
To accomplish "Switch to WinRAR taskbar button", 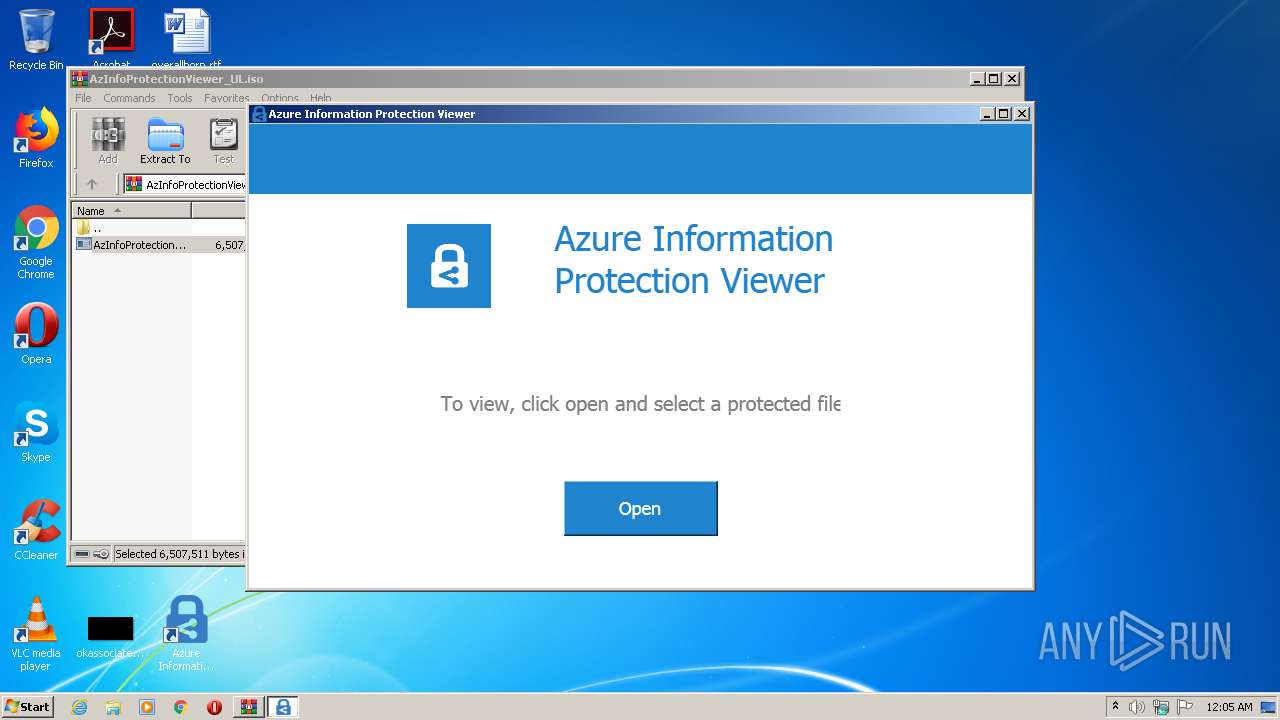I will (x=249, y=707).
